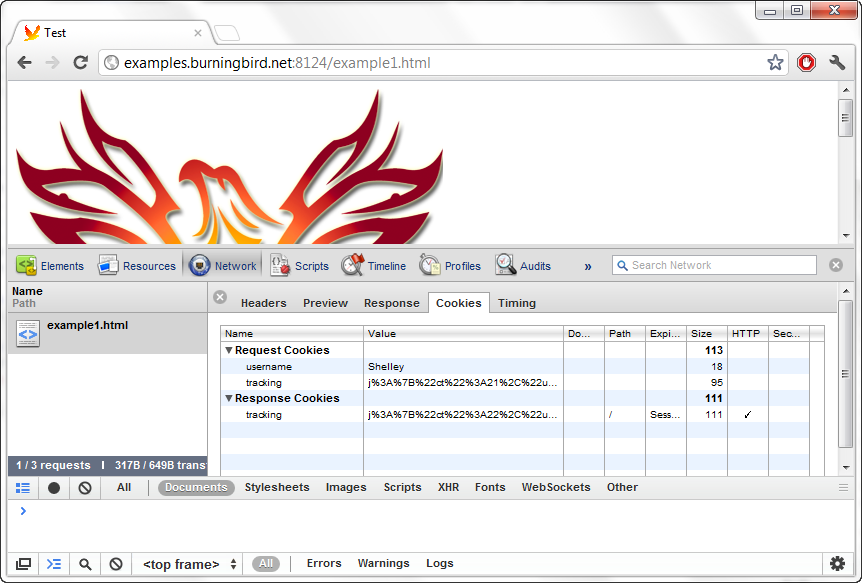The image size is (862, 583).
Task: Collapse the Response Cookies group
Action: [230, 398]
